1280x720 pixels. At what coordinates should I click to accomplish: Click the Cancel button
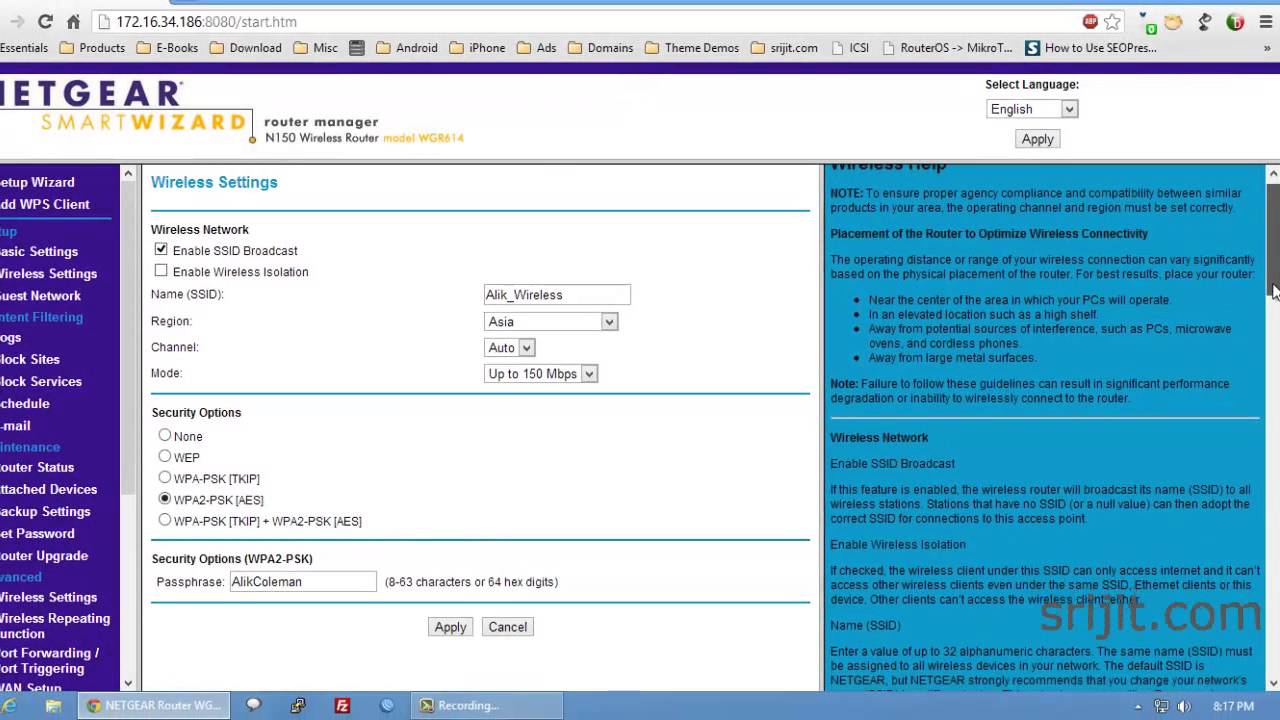507,627
